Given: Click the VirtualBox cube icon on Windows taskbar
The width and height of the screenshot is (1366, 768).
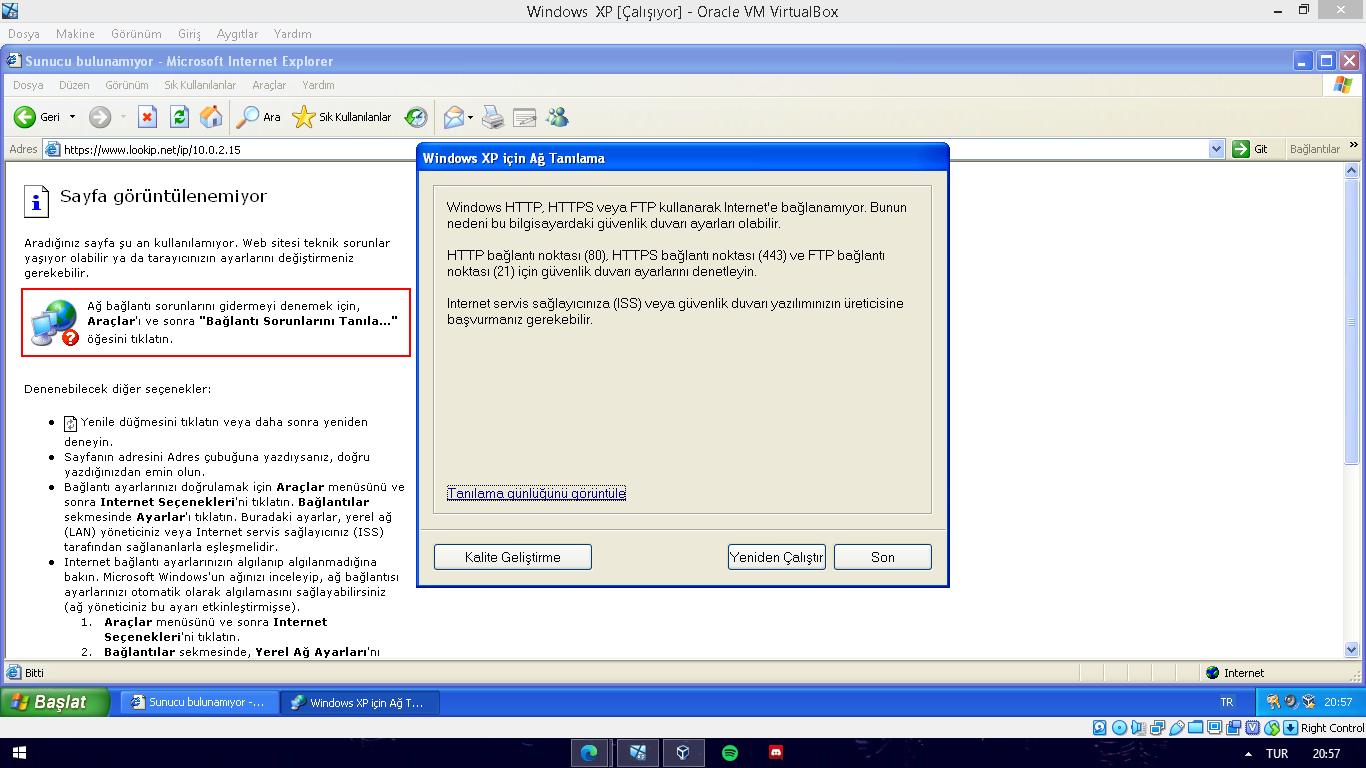Looking at the screenshot, I should (683, 753).
